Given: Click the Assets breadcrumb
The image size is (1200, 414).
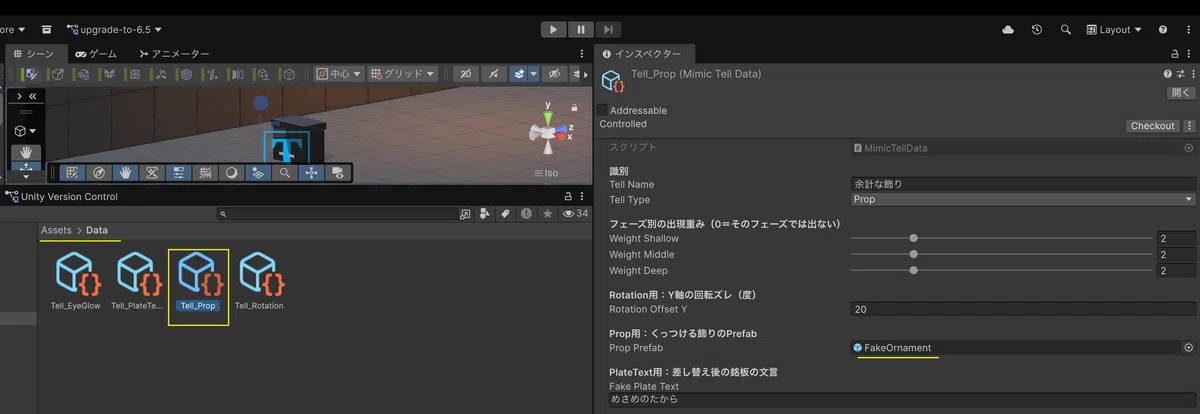Looking at the screenshot, I should coord(56,230).
